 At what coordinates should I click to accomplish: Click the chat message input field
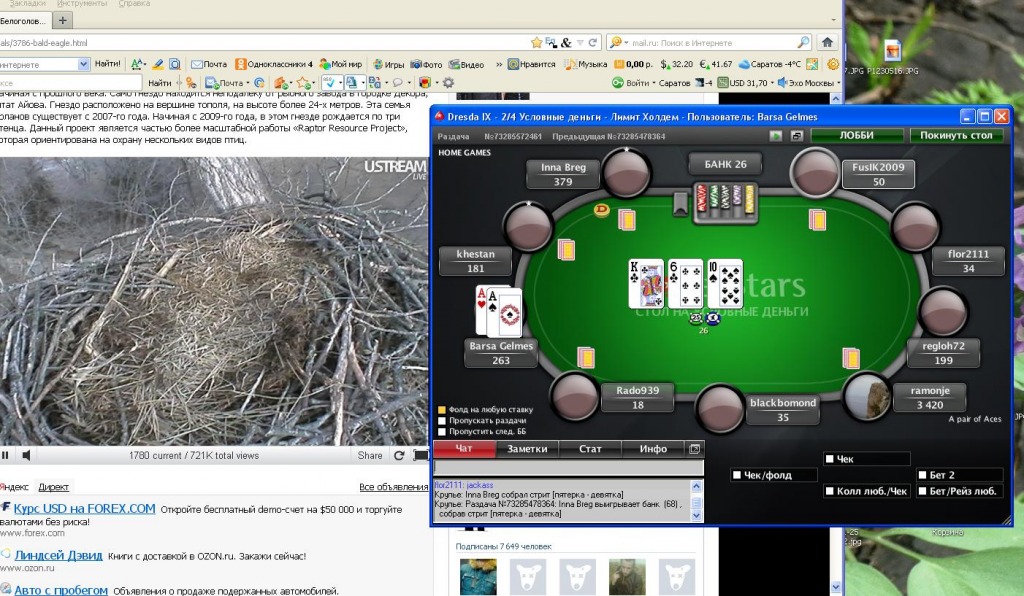tap(569, 467)
